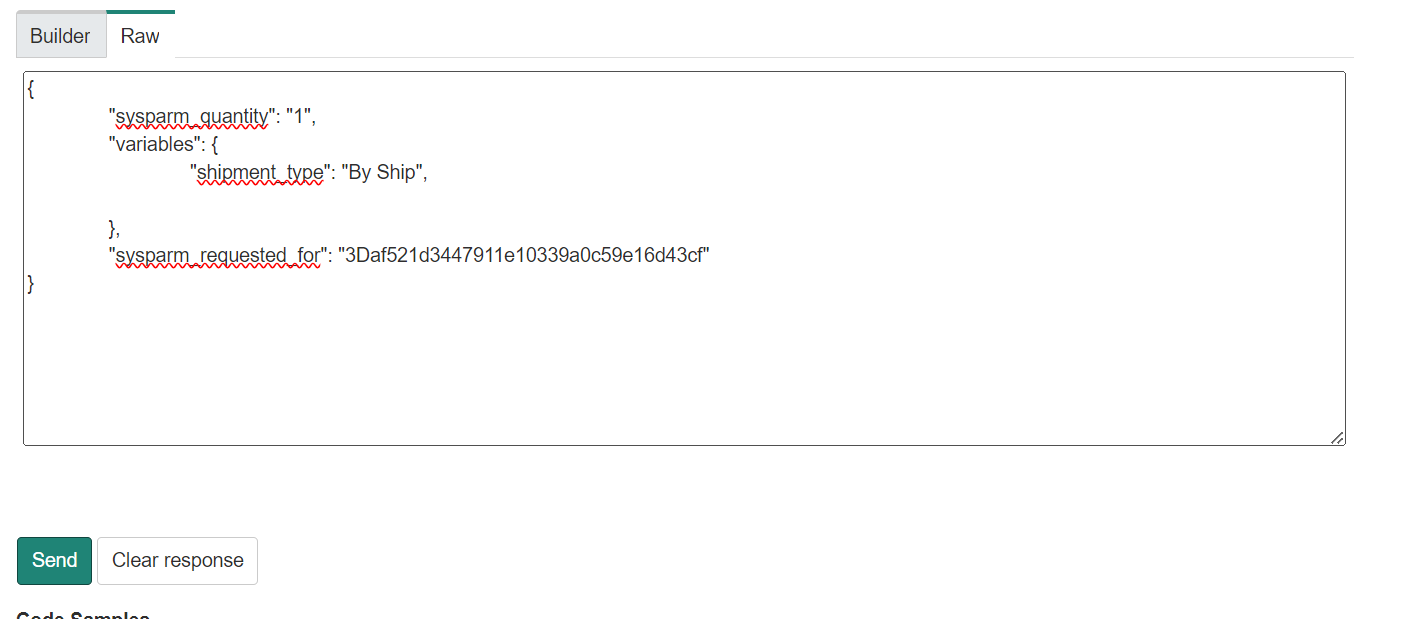The height and width of the screenshot is (619, 1410).
Task: Select the Raw tab
Action: 140,36
